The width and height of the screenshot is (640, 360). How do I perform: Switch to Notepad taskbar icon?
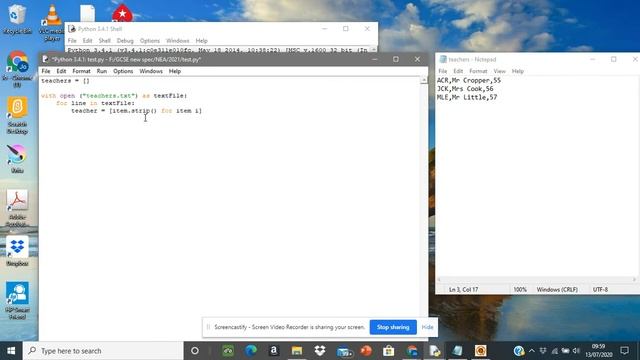(458, 351)
